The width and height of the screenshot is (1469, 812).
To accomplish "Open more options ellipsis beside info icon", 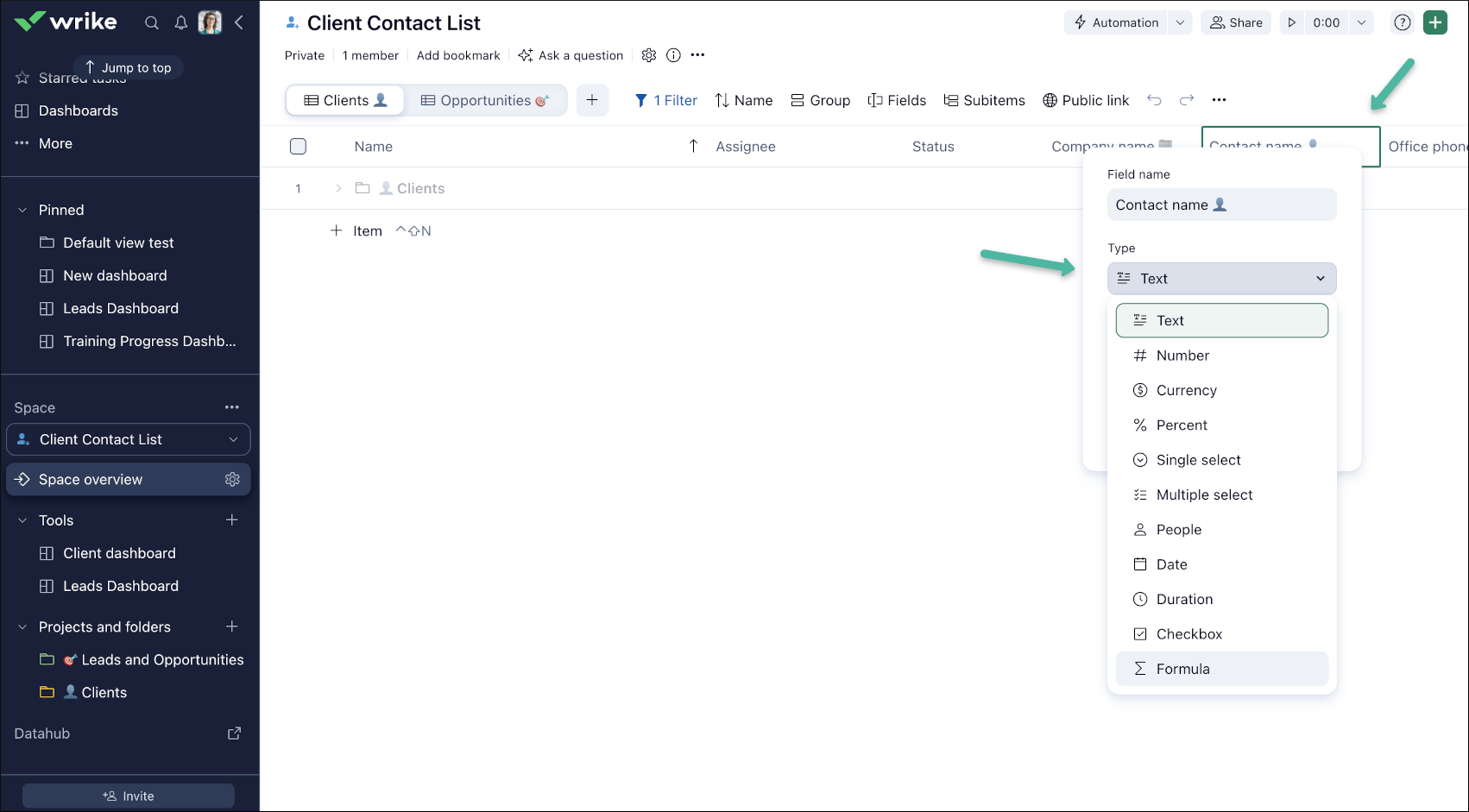I will [698, 55].
